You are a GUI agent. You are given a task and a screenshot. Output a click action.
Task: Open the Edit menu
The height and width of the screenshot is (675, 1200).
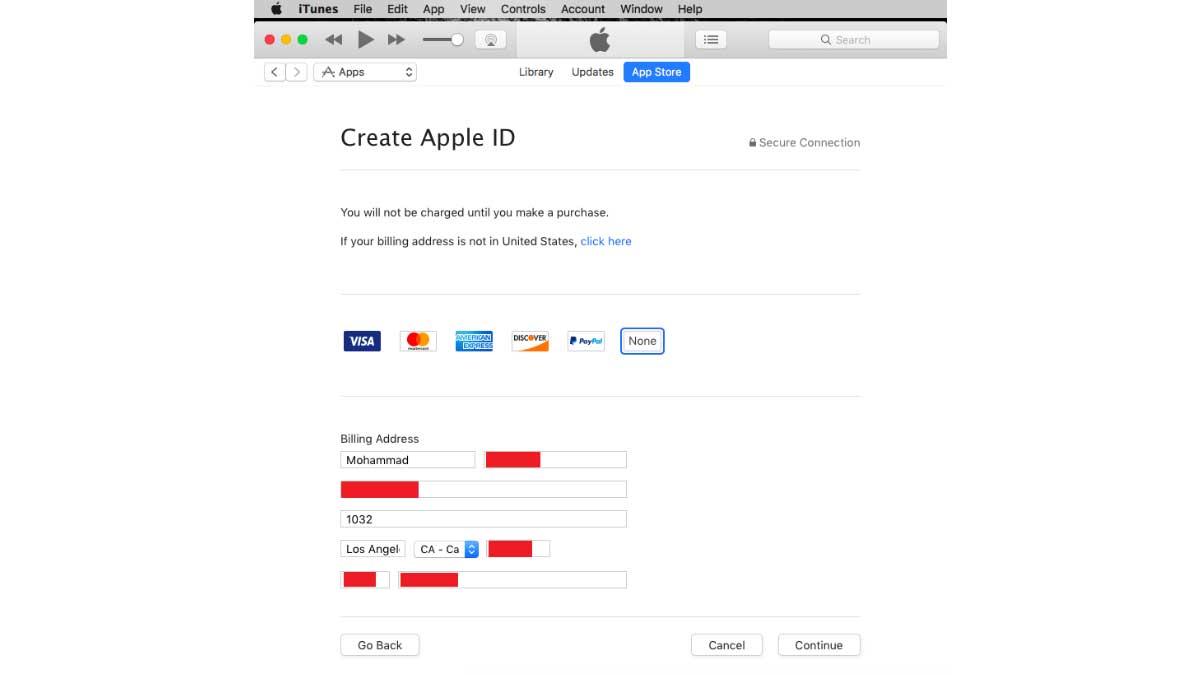pyautogui.click(x=398, y=9)
